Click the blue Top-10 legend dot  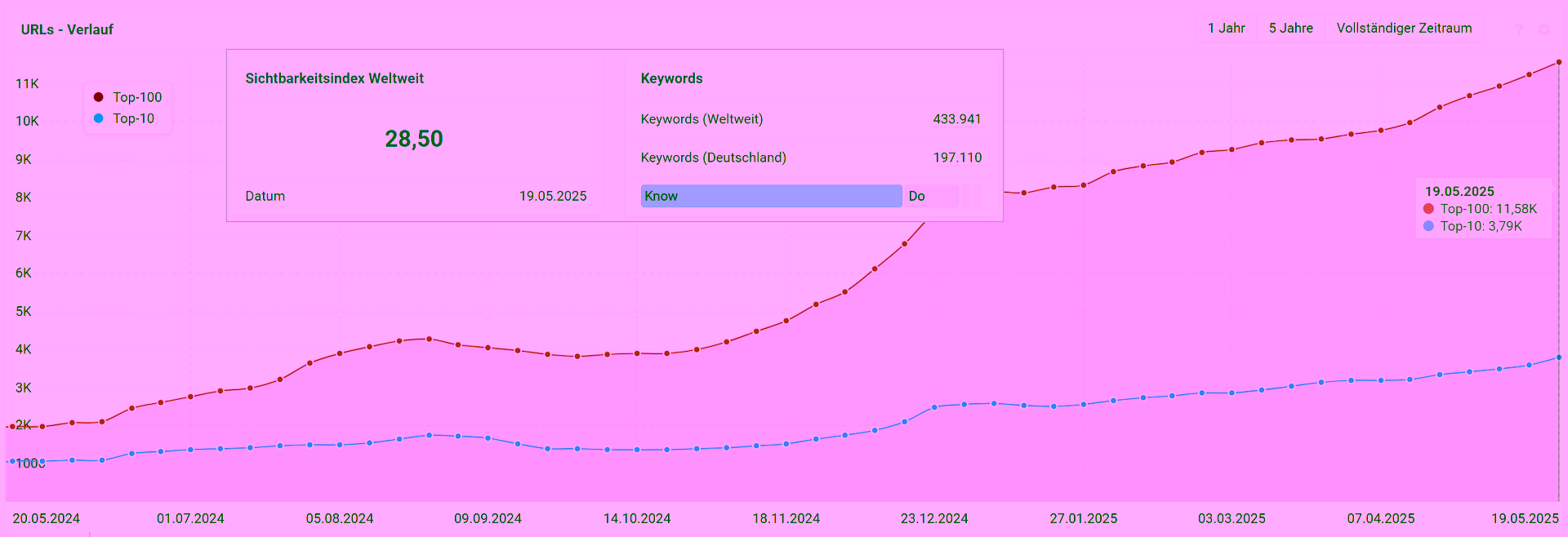pyautogui.click(x=98, y=118)
